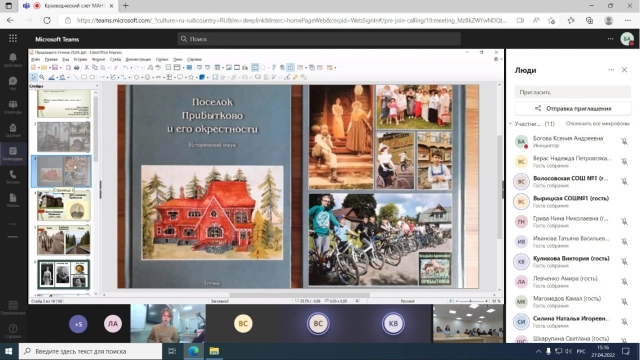Select the Ellipse drawing tool
640x360 pixels.
pyautogui.click(x=92, y=77)
